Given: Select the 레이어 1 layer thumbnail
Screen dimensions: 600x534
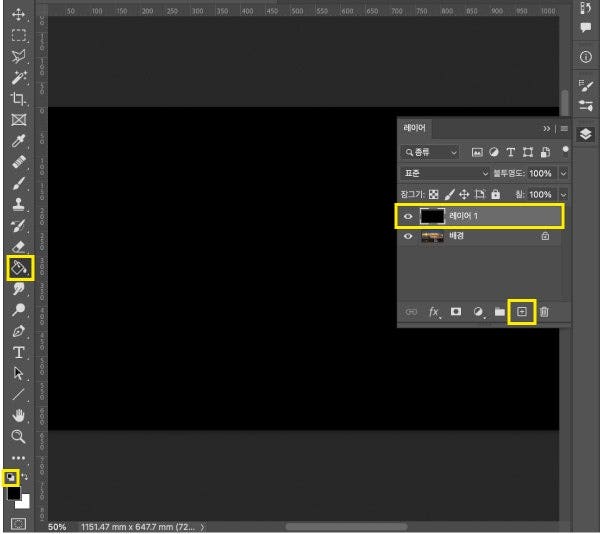Looking at the screenshot, I should (432, 217).
